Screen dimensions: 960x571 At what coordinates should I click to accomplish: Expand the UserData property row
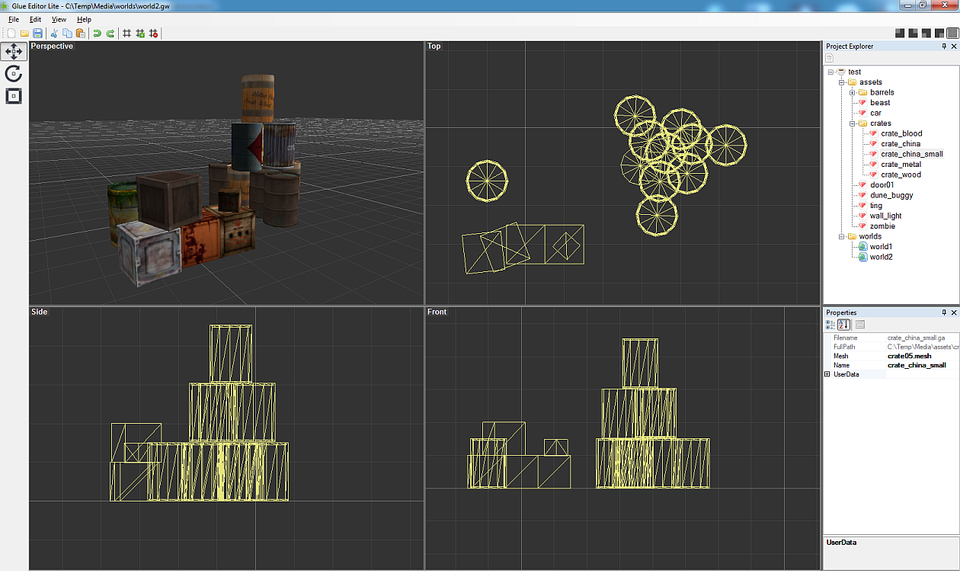click(x=827, y=374)
